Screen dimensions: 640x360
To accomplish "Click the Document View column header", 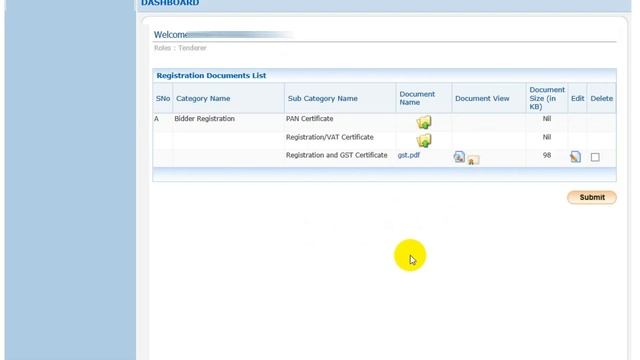I will click(482, 98).
